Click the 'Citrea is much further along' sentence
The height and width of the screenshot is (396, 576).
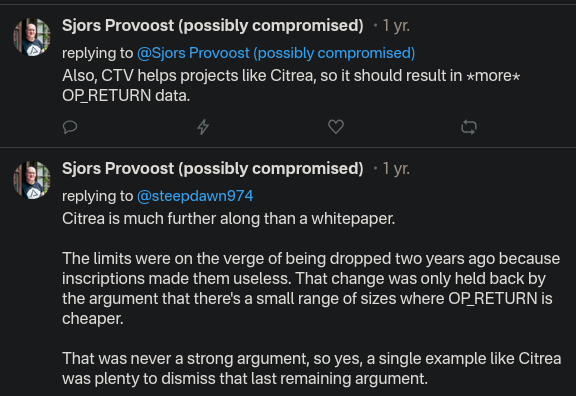coord(228,219)
